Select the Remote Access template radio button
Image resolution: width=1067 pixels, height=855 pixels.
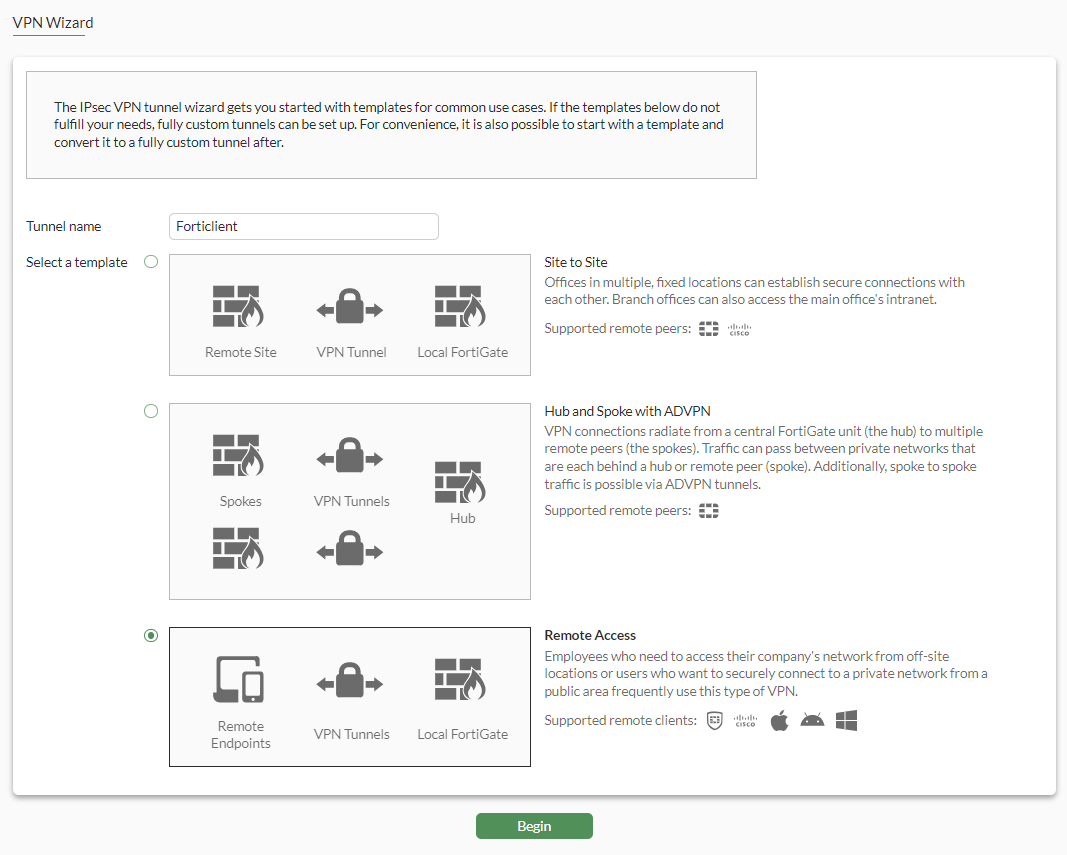151,635
